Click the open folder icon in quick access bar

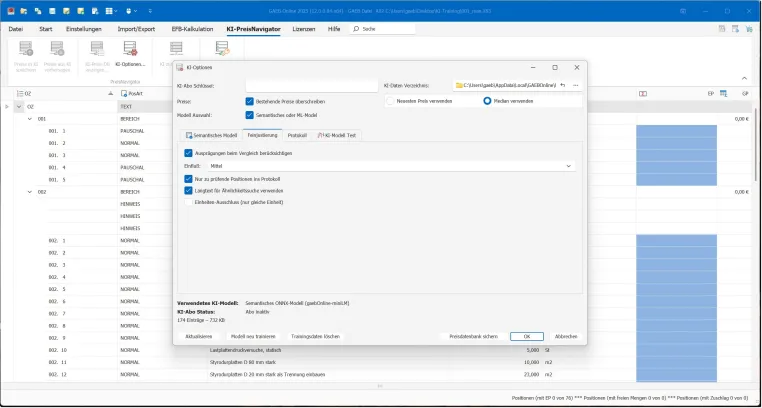pyautogui.click(x=24, y=11)
